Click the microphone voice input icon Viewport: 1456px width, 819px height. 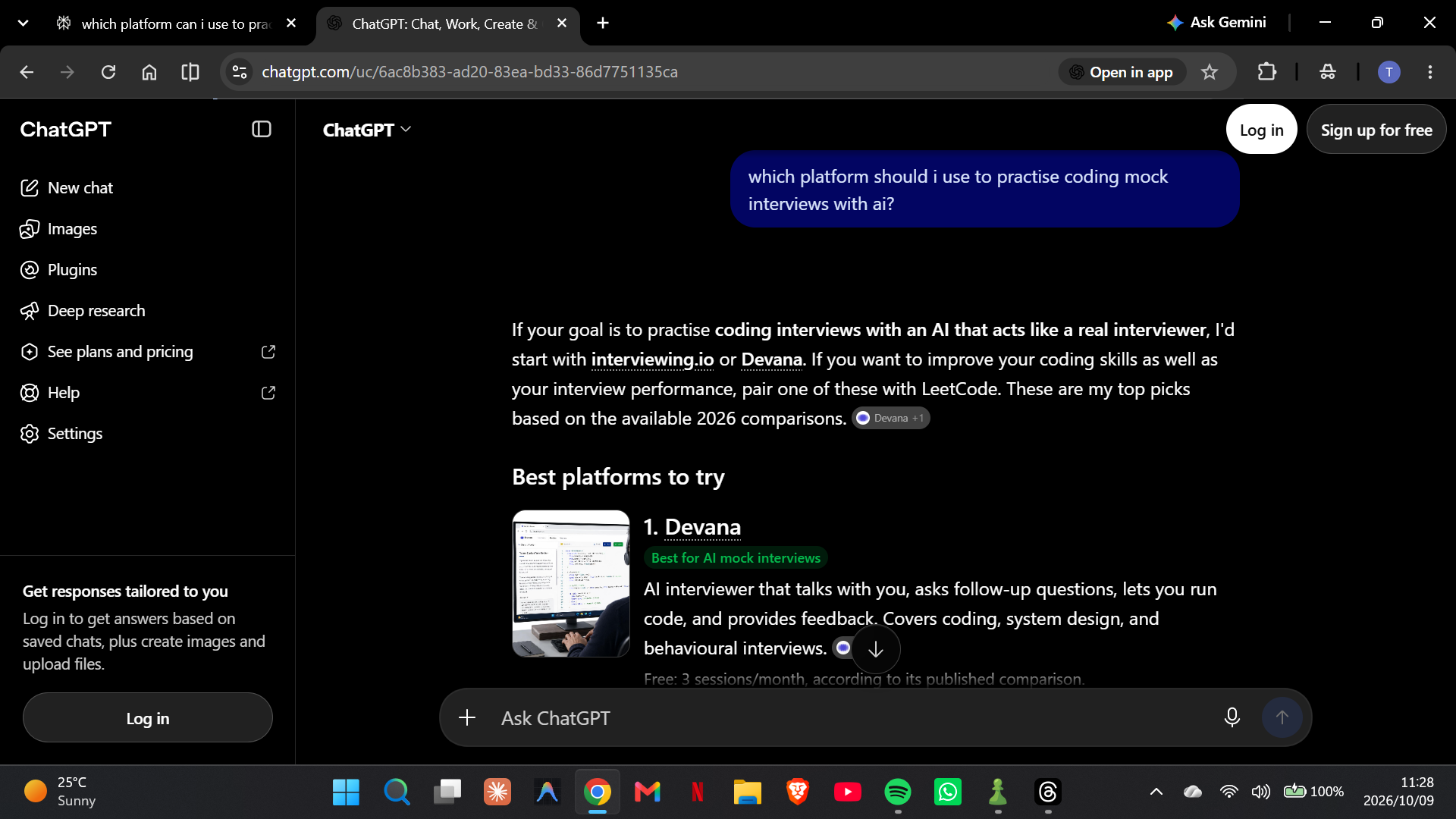click(1232, 717)
